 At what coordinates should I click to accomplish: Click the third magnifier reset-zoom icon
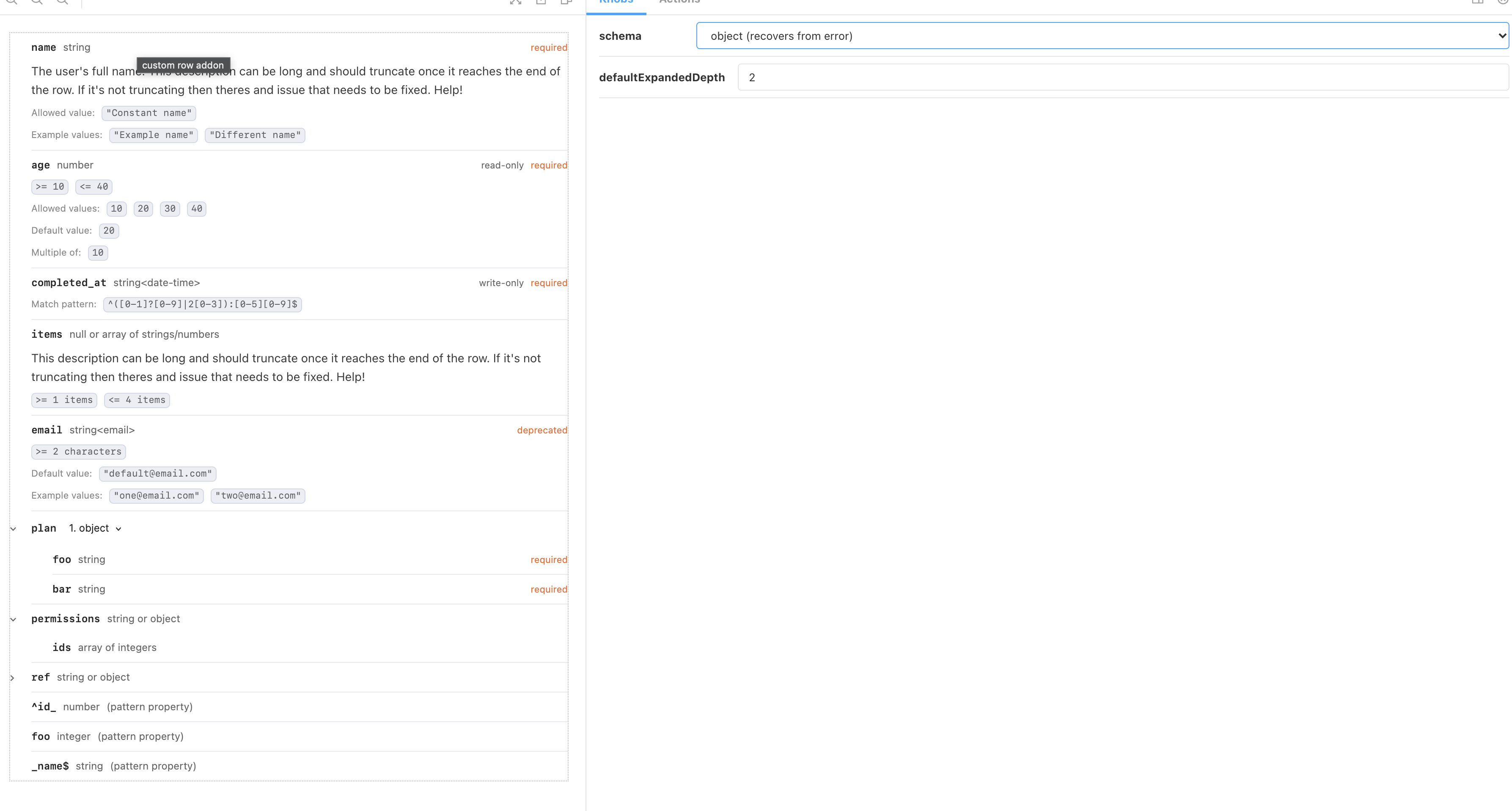(x=62, y=1)
